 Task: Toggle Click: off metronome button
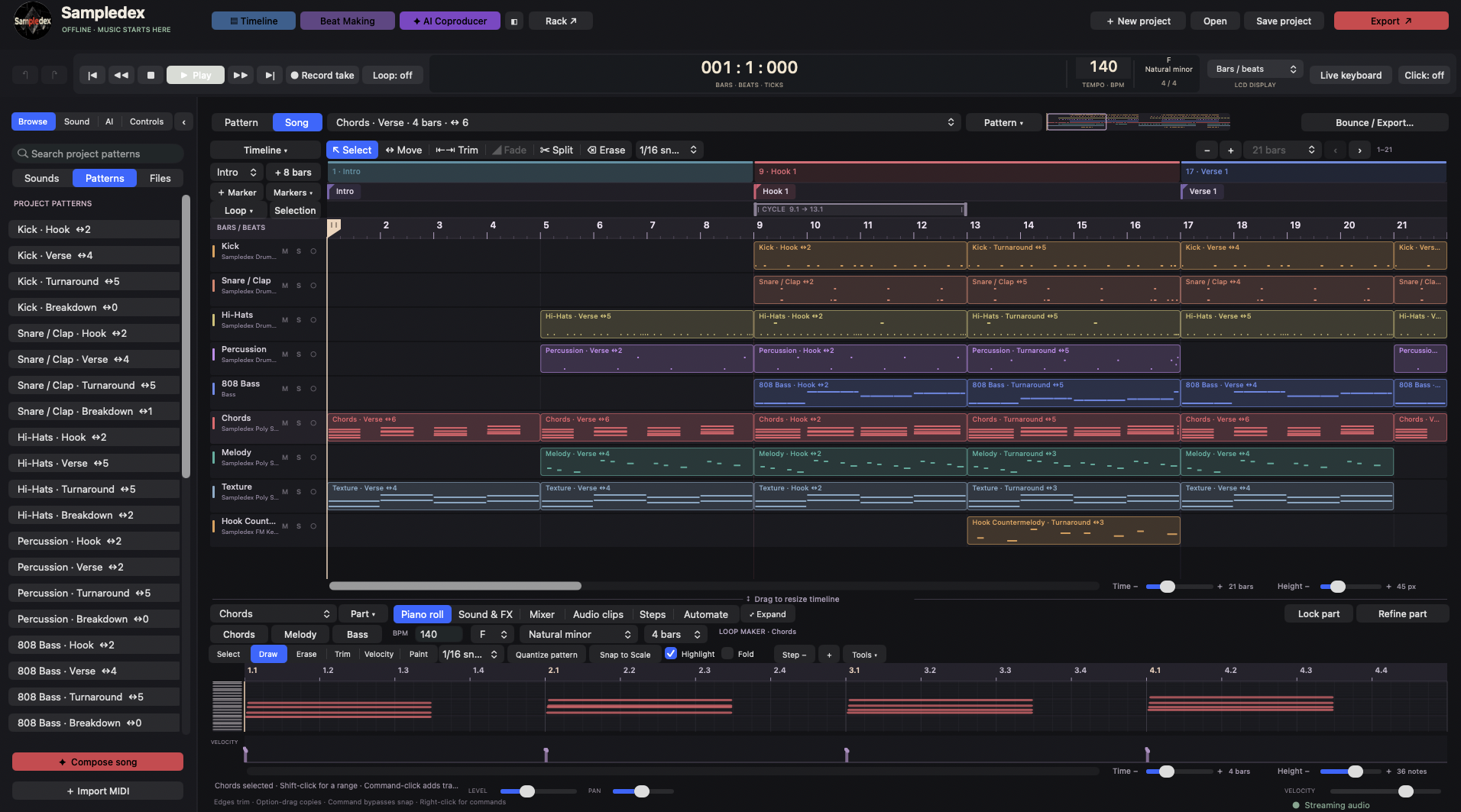(x=1424, y=75)
